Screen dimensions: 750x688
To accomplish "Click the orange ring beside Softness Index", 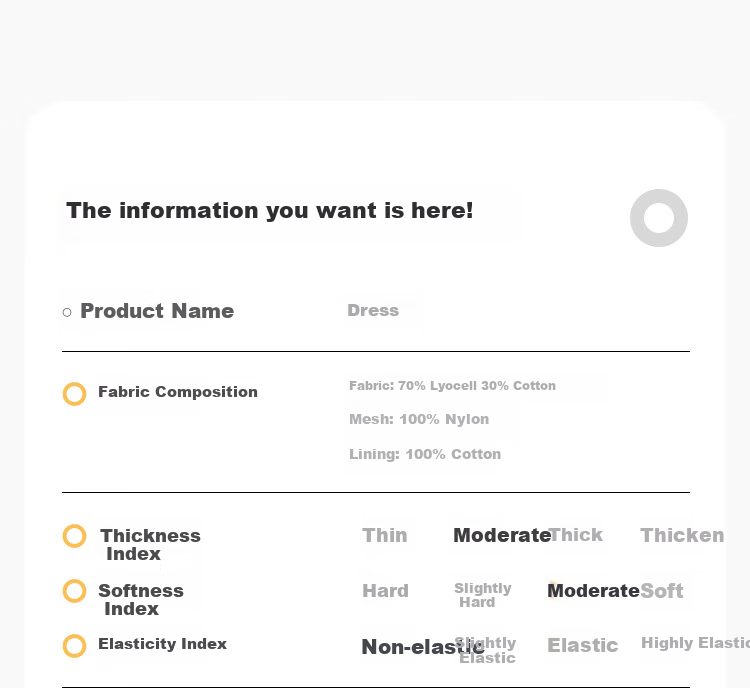I will (74, 590).
